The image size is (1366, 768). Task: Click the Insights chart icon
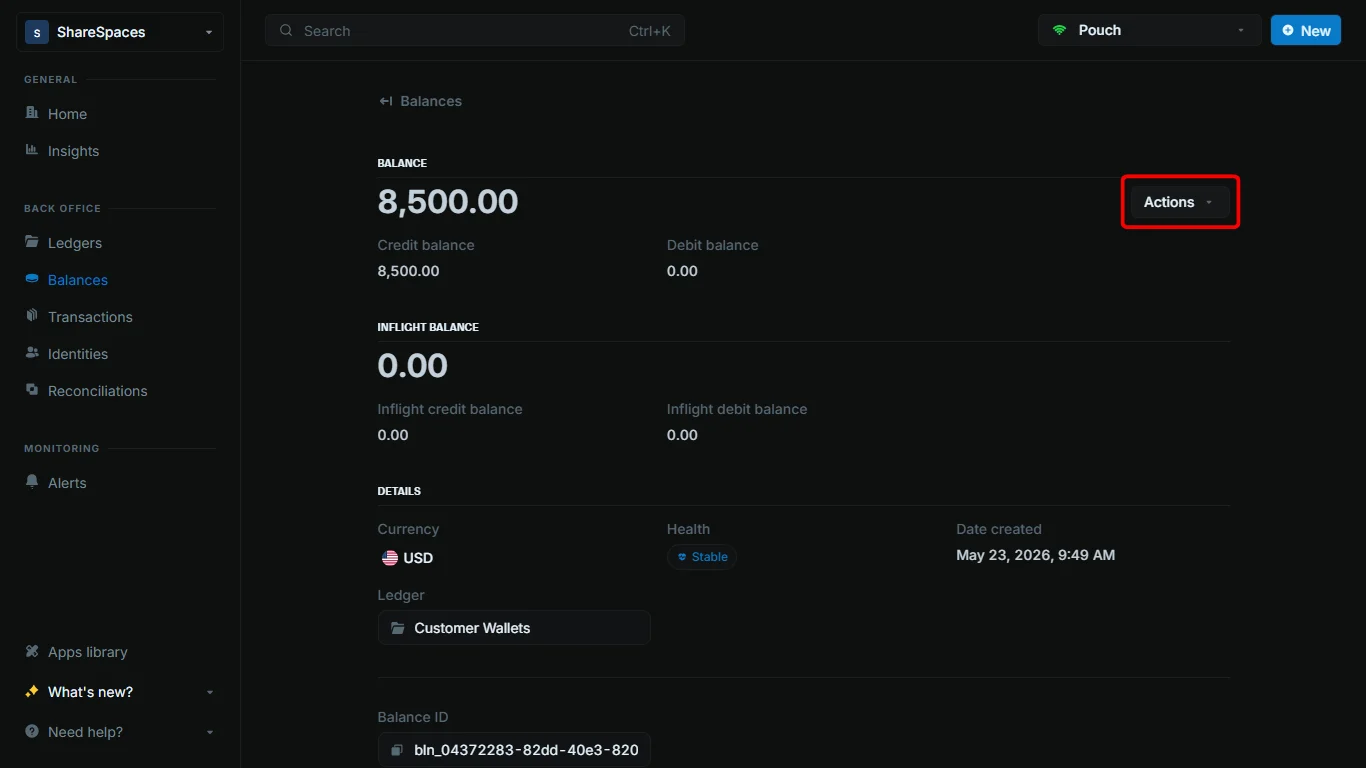[x=32, y=150]
